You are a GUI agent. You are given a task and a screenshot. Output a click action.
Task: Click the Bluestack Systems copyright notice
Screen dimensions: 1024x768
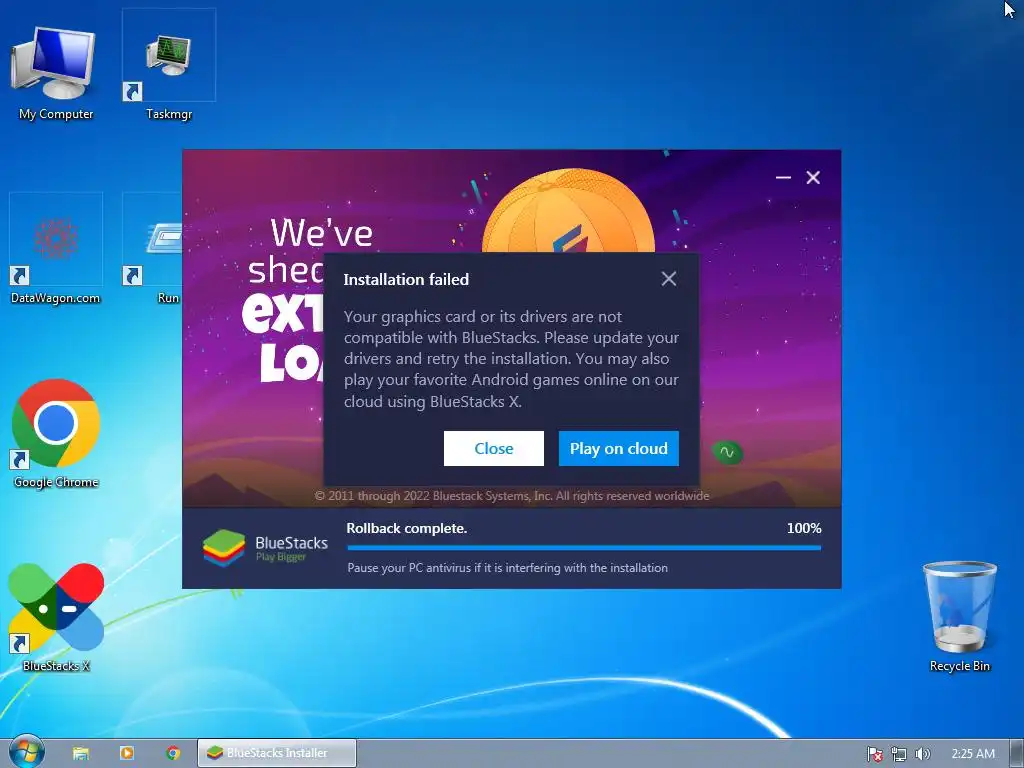(512, 496)
